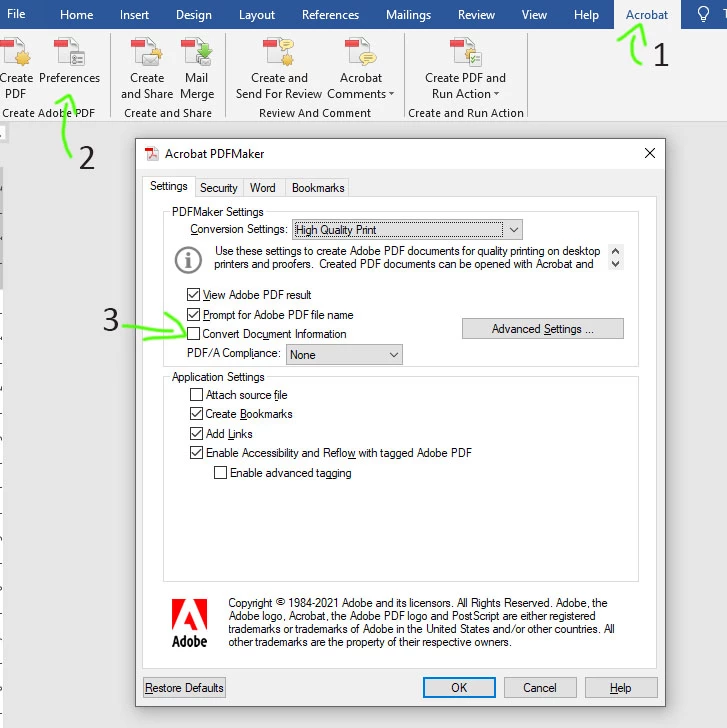The image size is (727, 728).
Task: Toggle Enable Accessibility and Reflow checkbox
Action: (x=196, y=452)
